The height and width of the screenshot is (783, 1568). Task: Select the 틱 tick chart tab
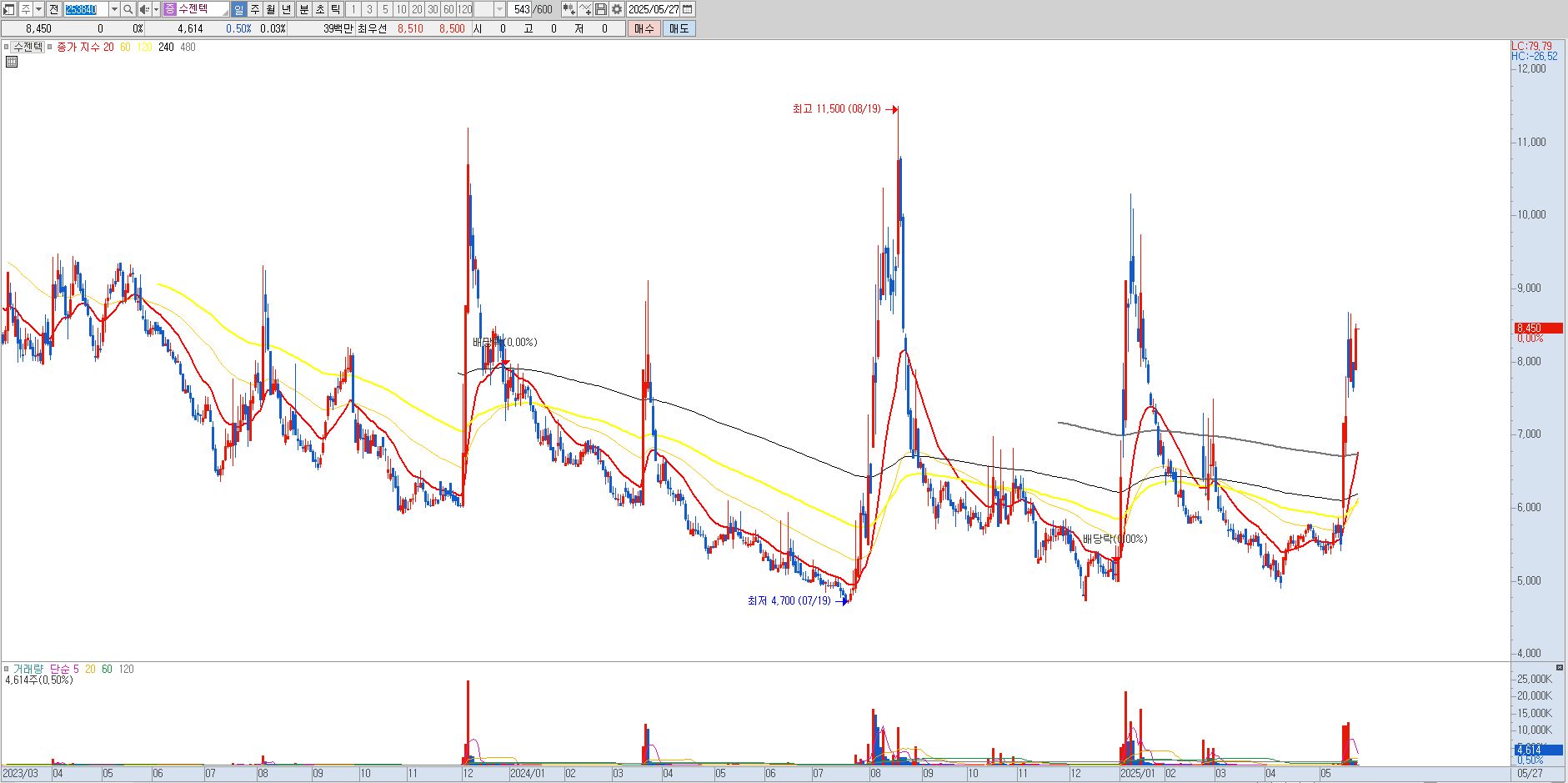(x=335, y=9)
